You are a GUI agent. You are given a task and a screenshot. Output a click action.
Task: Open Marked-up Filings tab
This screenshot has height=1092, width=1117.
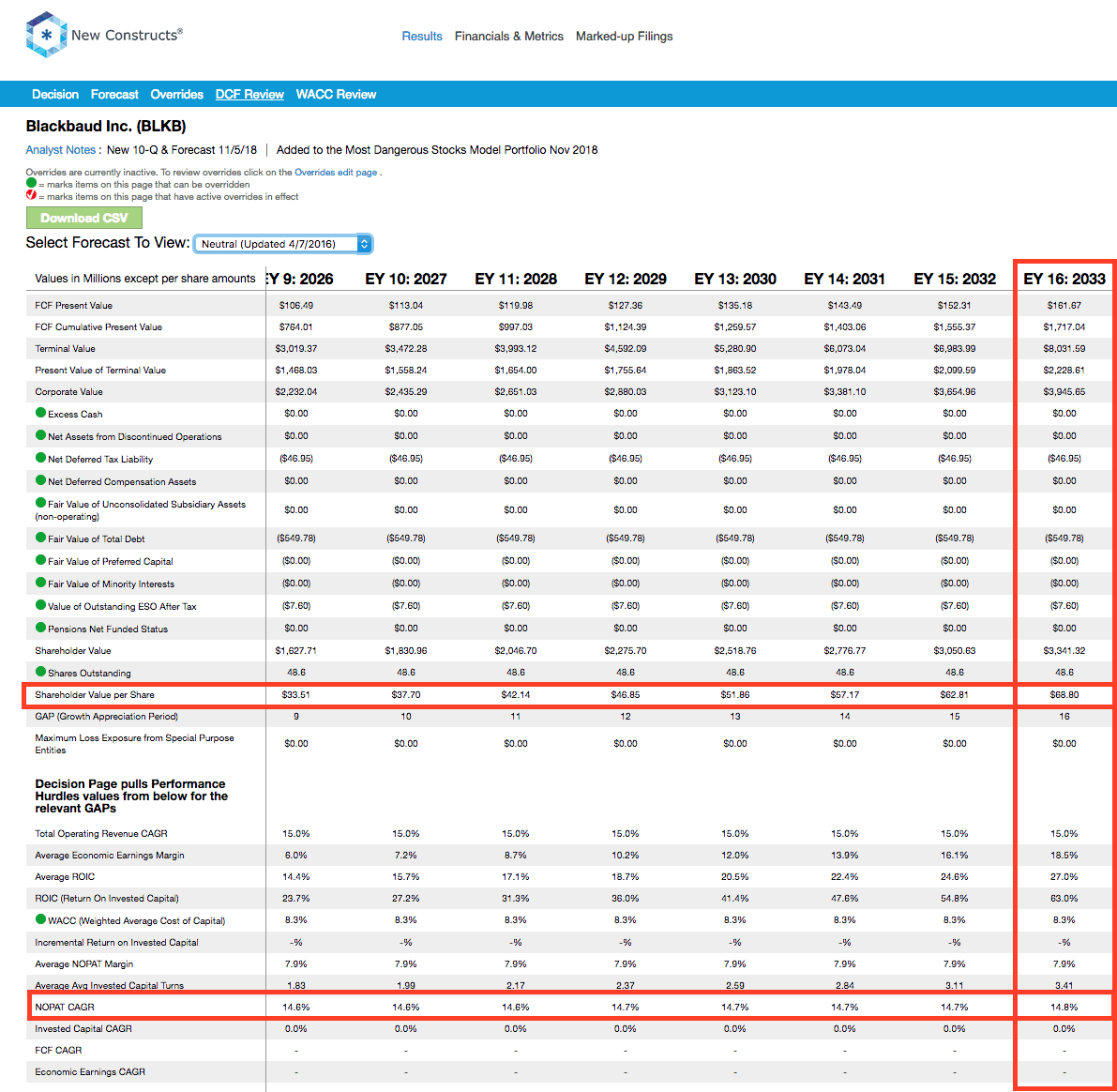point(624,37)
